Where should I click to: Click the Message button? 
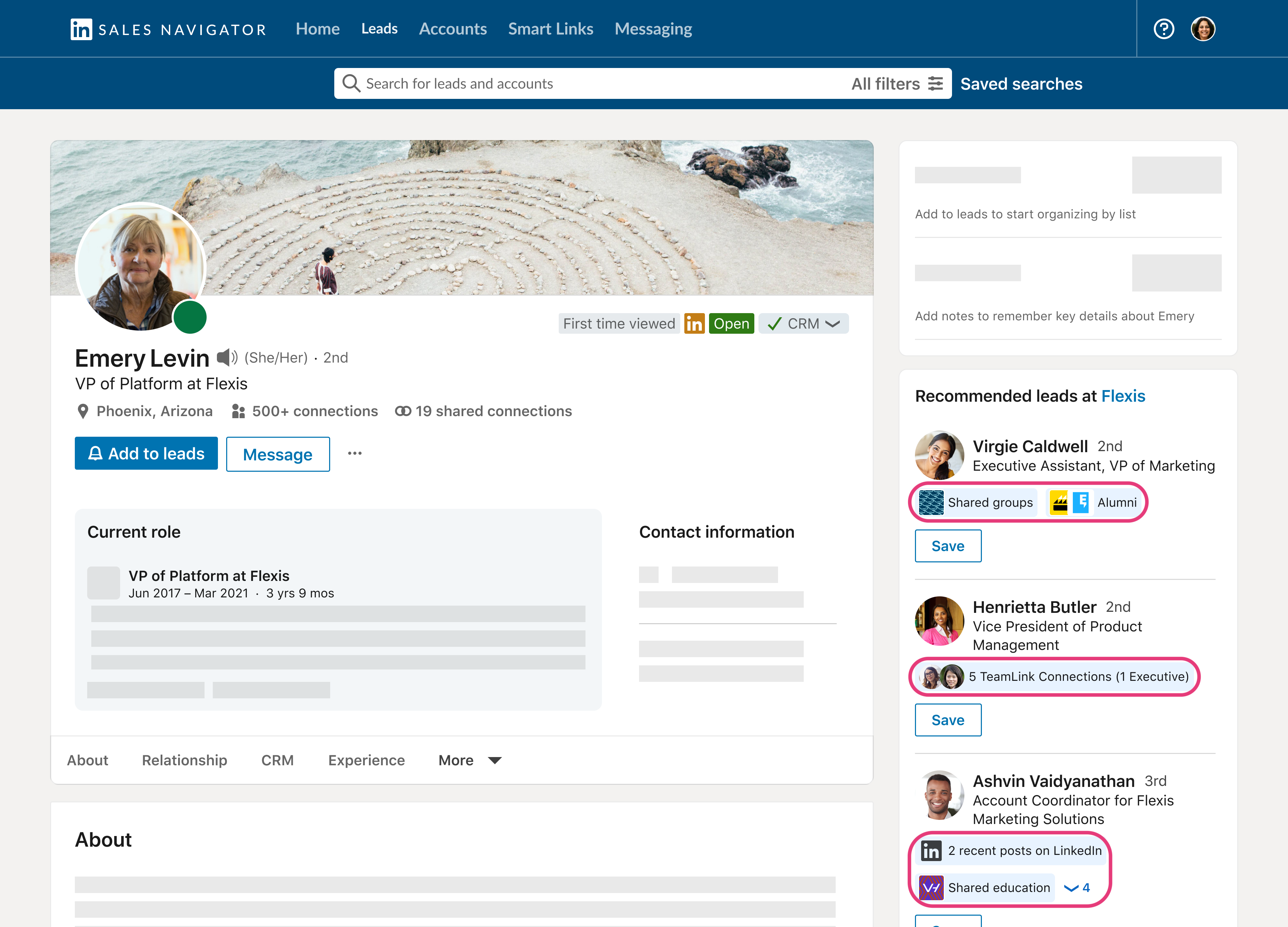pos(278,455)
